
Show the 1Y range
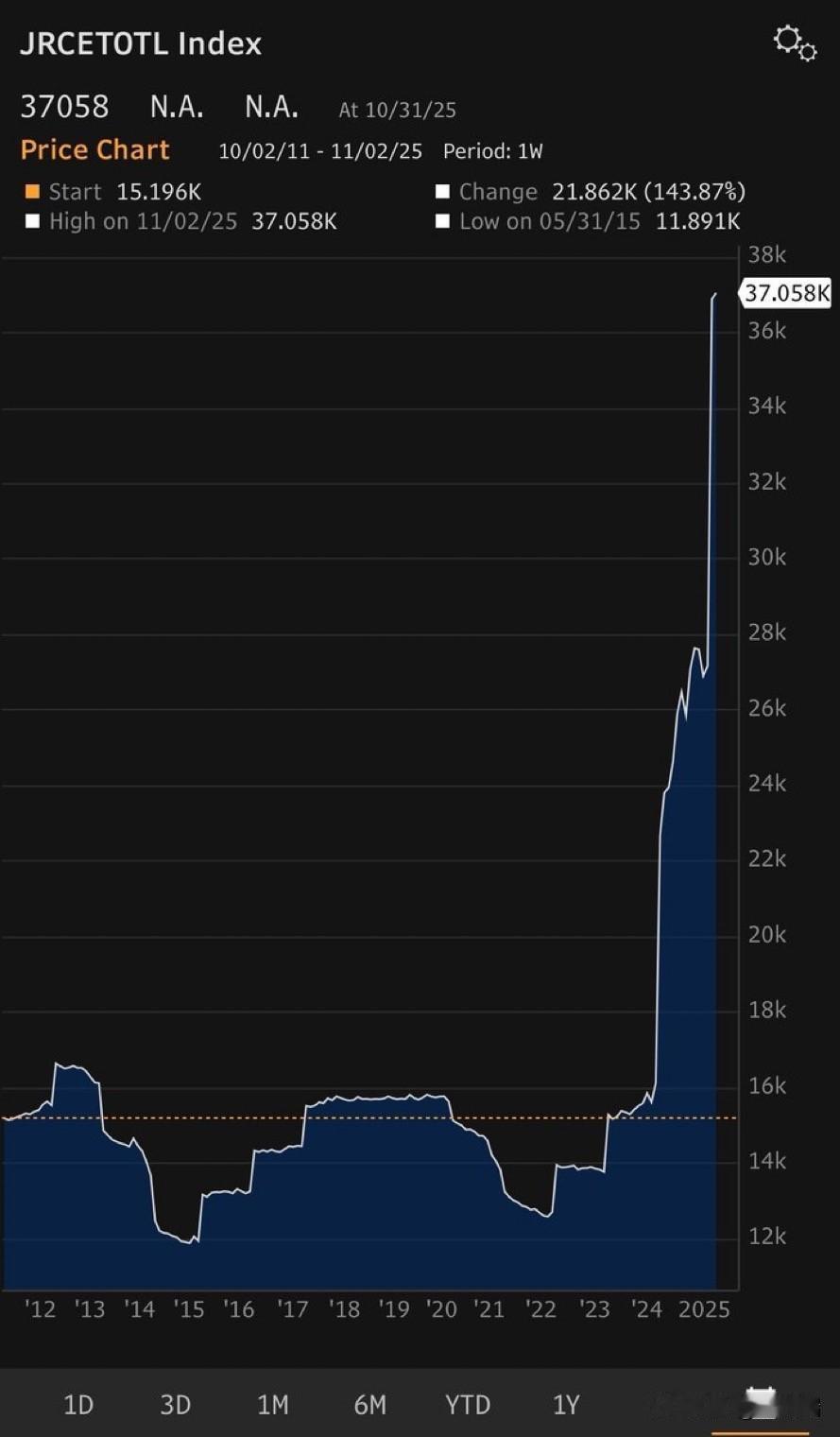566,1405
